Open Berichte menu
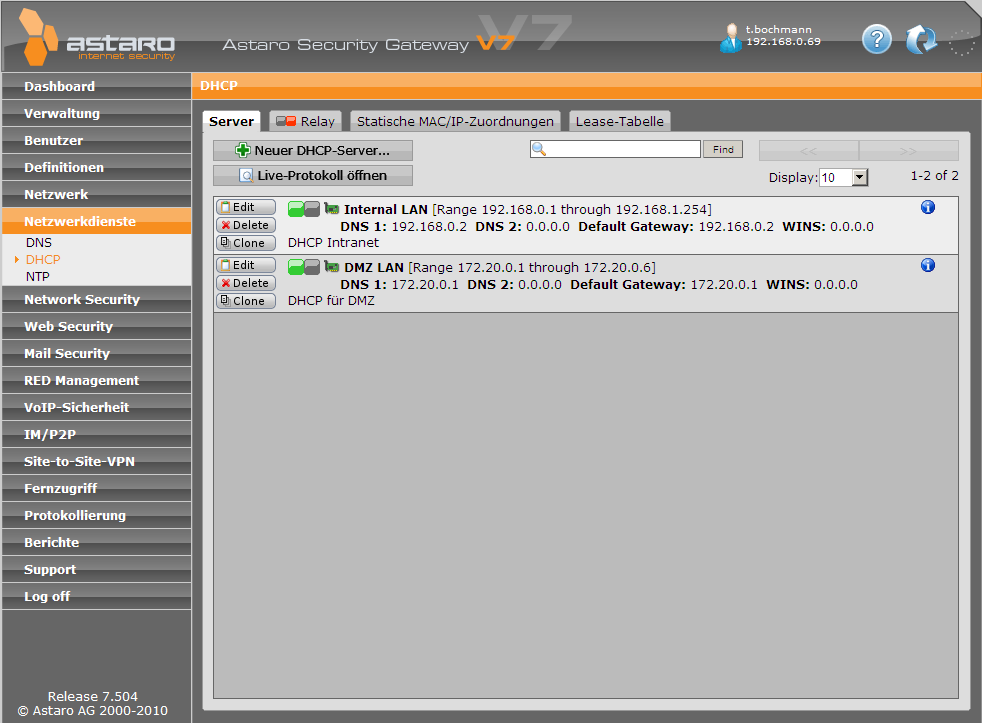This screenshot has width=982, height=723. 96,542
